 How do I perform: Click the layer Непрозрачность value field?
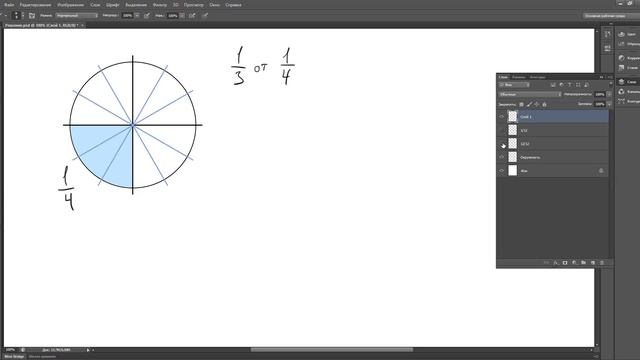pyautogui.click(x=600, y=94)
